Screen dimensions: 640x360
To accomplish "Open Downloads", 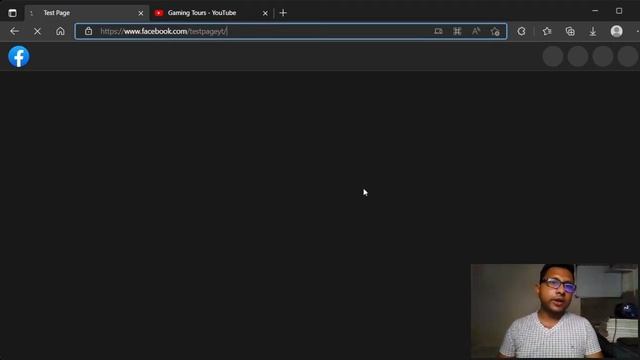I will pos(593,31).
